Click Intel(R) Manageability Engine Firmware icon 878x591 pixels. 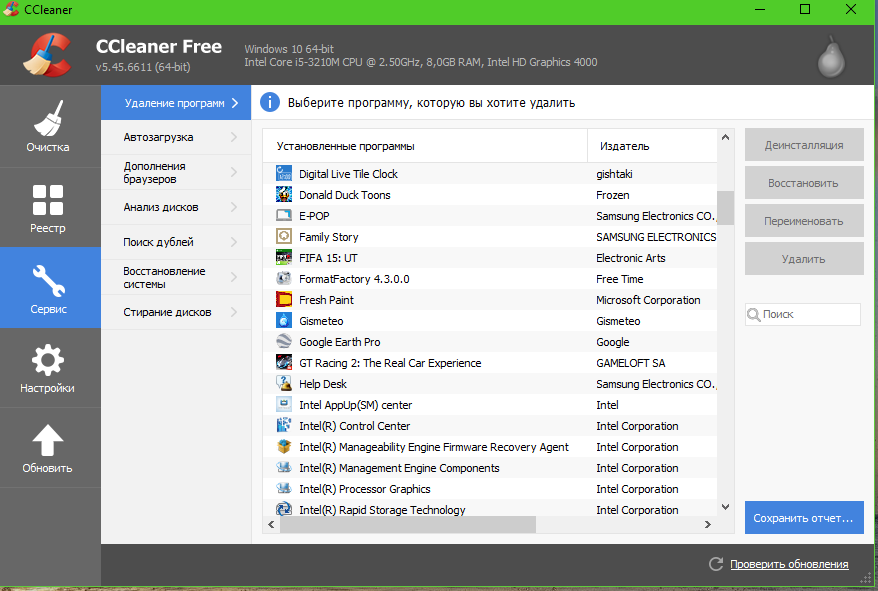point(284,446)
